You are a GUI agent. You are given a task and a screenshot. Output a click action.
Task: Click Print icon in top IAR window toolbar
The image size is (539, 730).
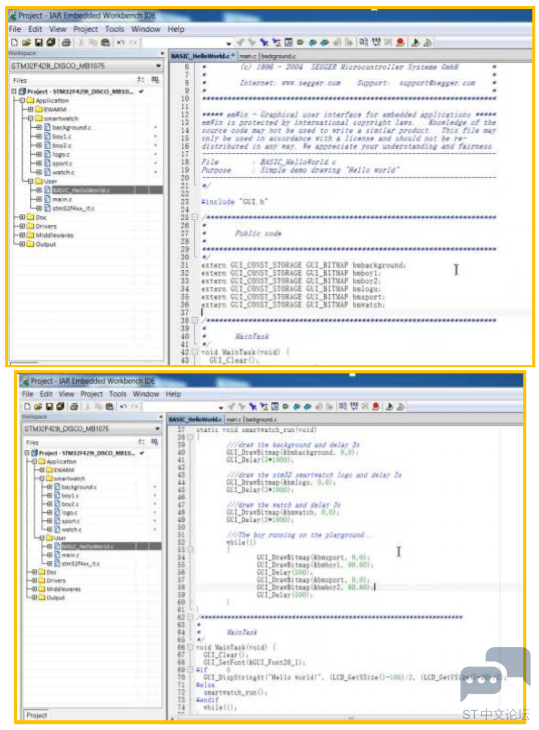coord(66,42)
